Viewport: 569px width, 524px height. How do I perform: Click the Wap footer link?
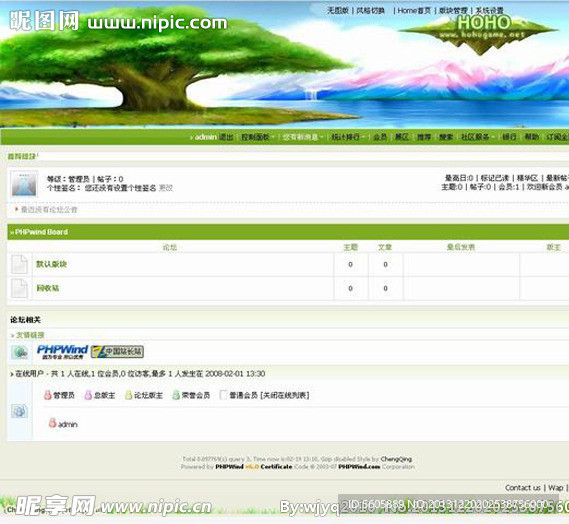[556, 488]
